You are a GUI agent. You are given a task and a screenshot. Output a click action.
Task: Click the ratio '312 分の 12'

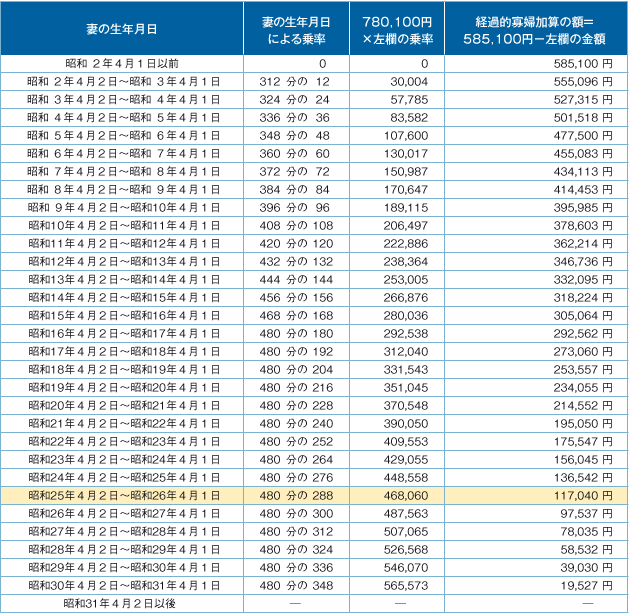[294, 82]
